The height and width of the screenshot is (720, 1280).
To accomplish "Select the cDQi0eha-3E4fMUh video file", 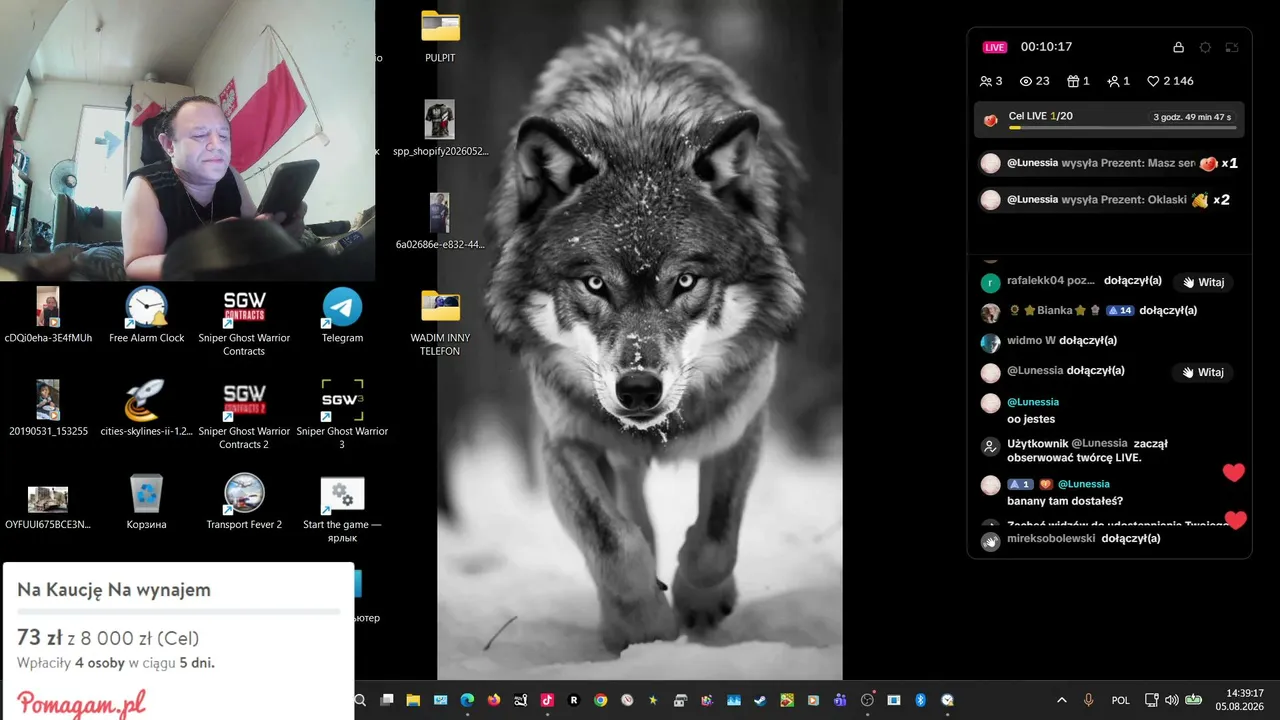I will coord(48,315).
